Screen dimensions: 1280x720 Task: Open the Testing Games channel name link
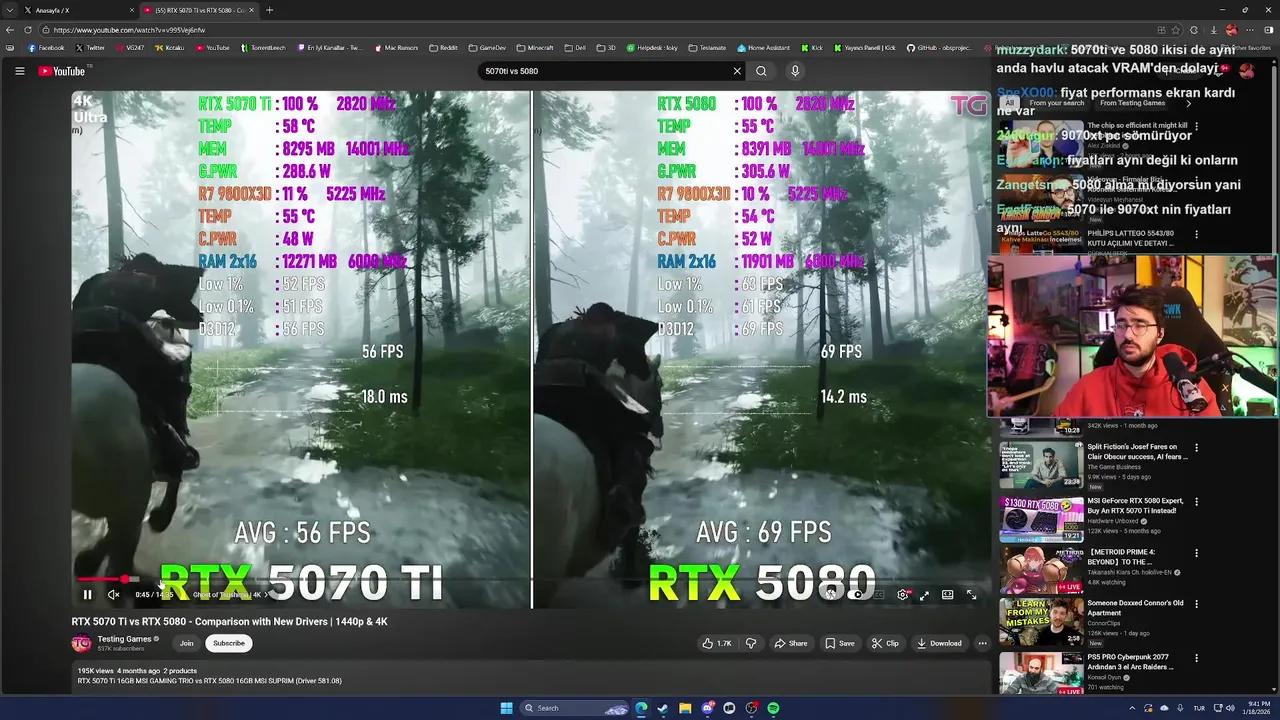point(124,639)
